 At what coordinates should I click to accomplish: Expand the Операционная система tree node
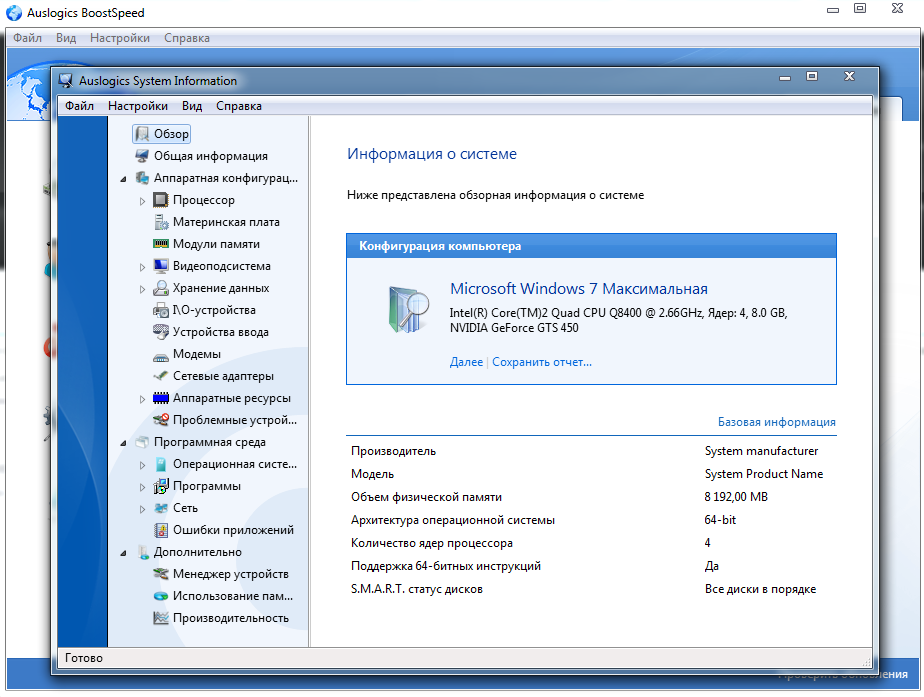pos(142,465)
